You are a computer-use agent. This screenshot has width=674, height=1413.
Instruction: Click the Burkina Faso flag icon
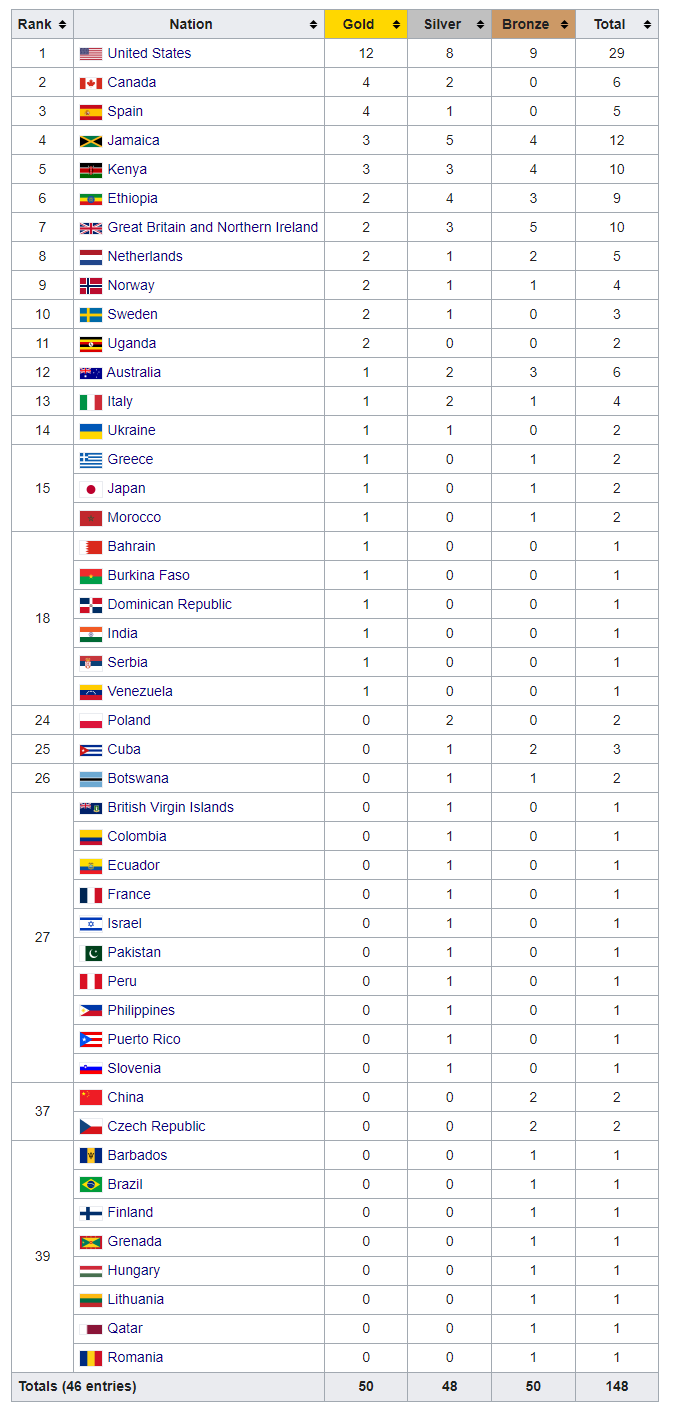91,576
